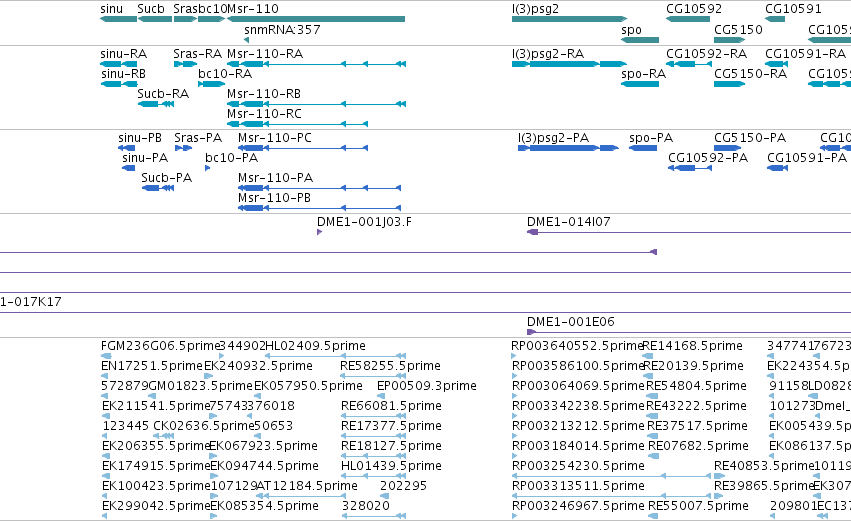Select the RE20139.5prime EST label
The width and height of the screenshot is (851, 521).
[694, 366]
